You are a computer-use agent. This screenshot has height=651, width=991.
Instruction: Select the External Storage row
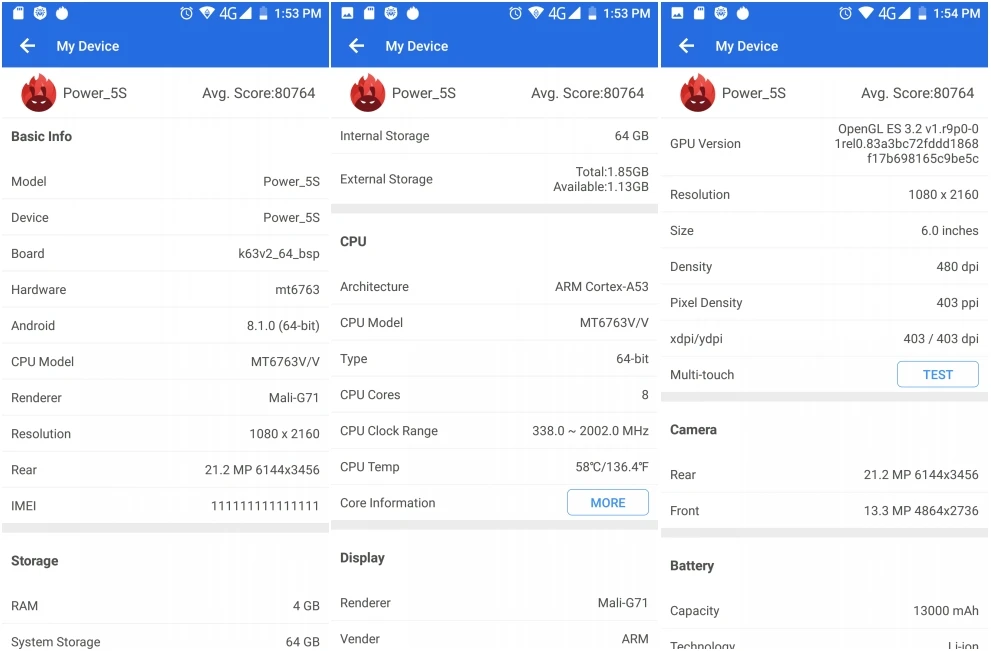(x=494, y=179)
